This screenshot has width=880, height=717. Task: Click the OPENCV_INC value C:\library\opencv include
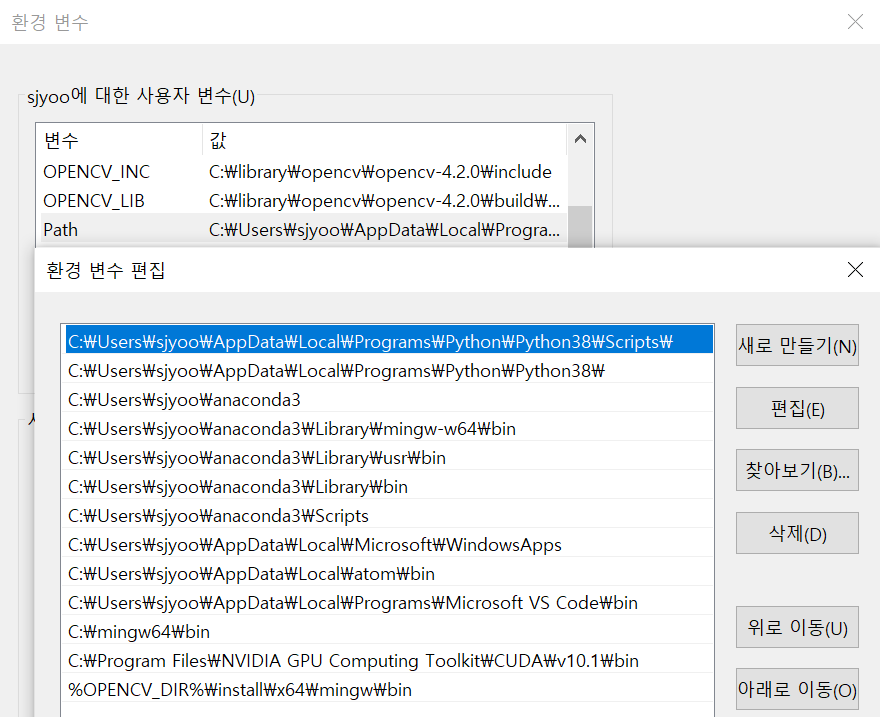(380, 172)
